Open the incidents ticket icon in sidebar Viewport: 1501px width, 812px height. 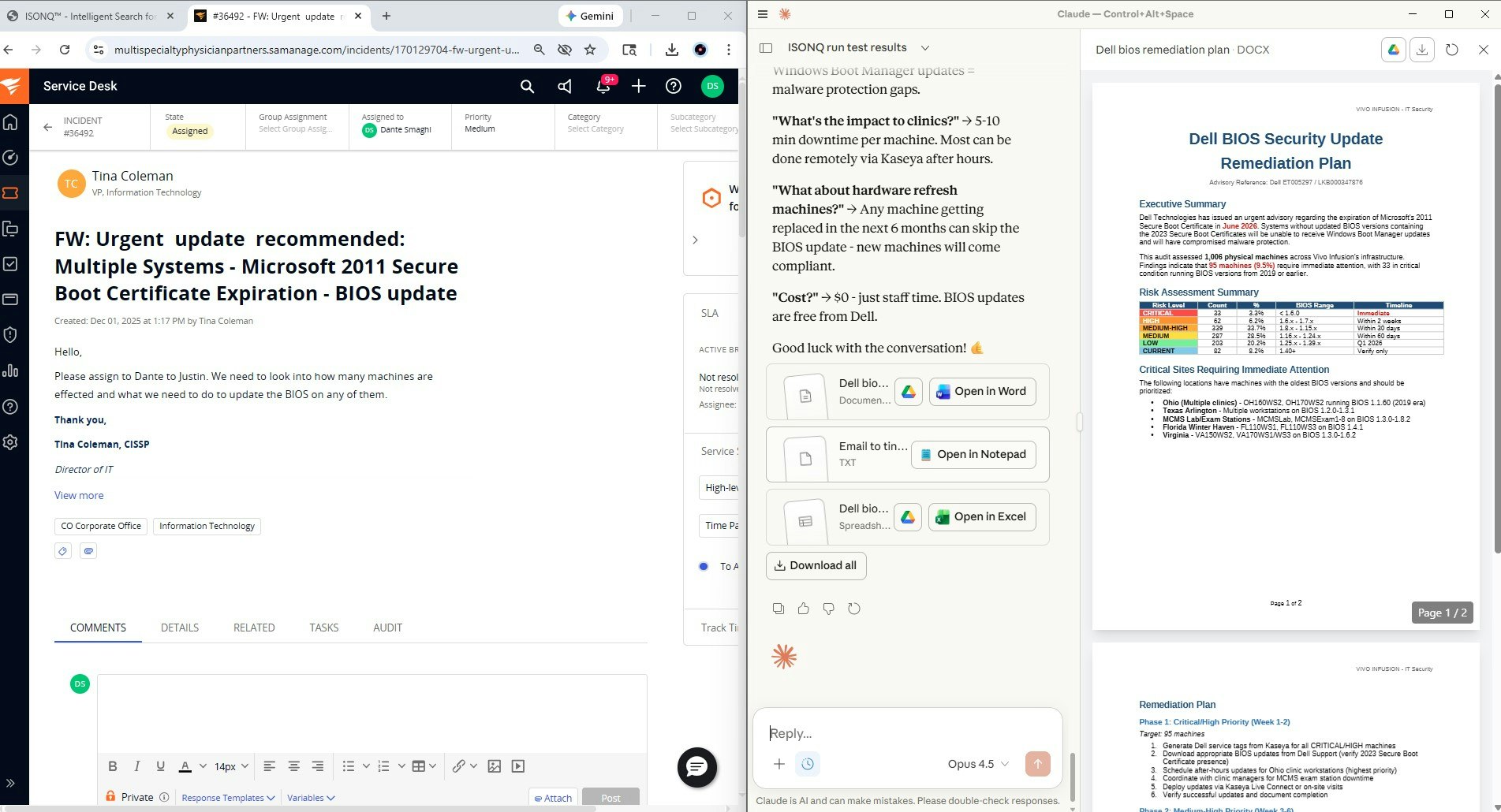(x=10, y=193)
